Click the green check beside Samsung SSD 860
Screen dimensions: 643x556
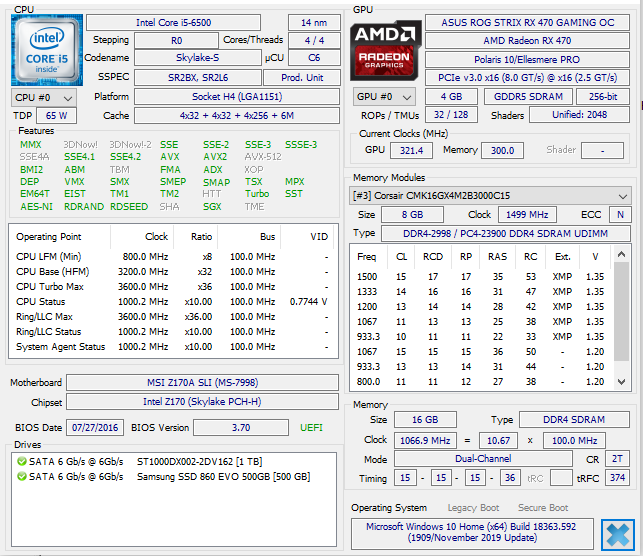pyautogui.click(x=22, y=476)
